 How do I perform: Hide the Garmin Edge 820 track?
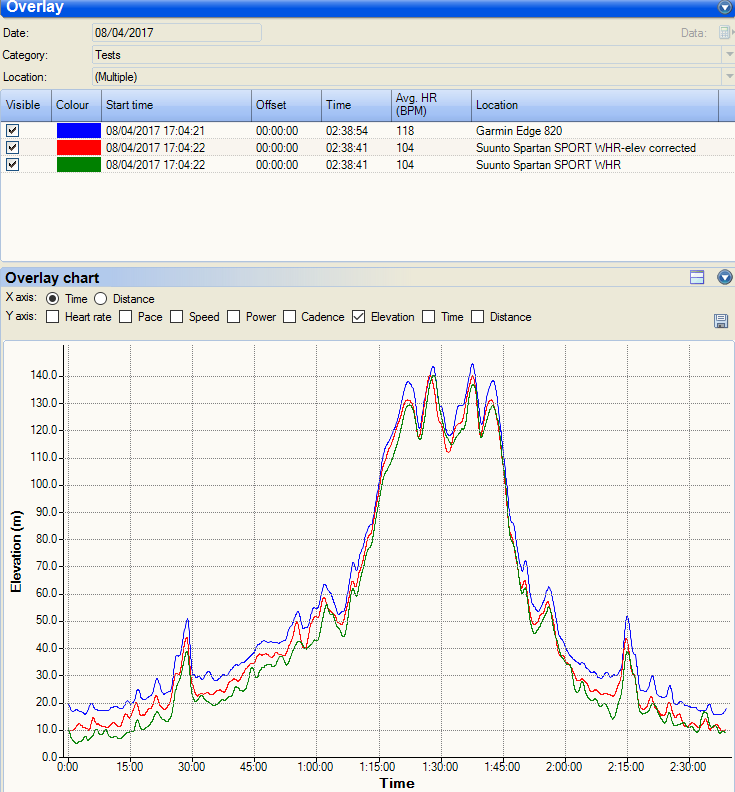point(13,130)
